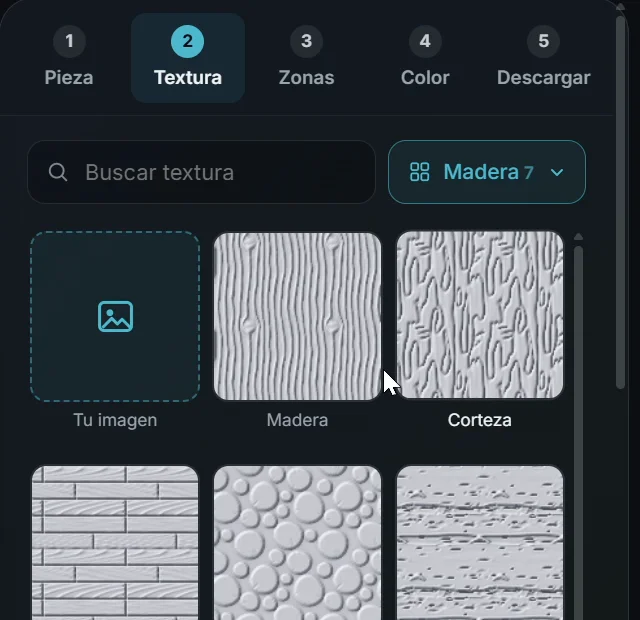640x620 pixels.
Task: Click the Madera texture label
Action: pos(297,420)
